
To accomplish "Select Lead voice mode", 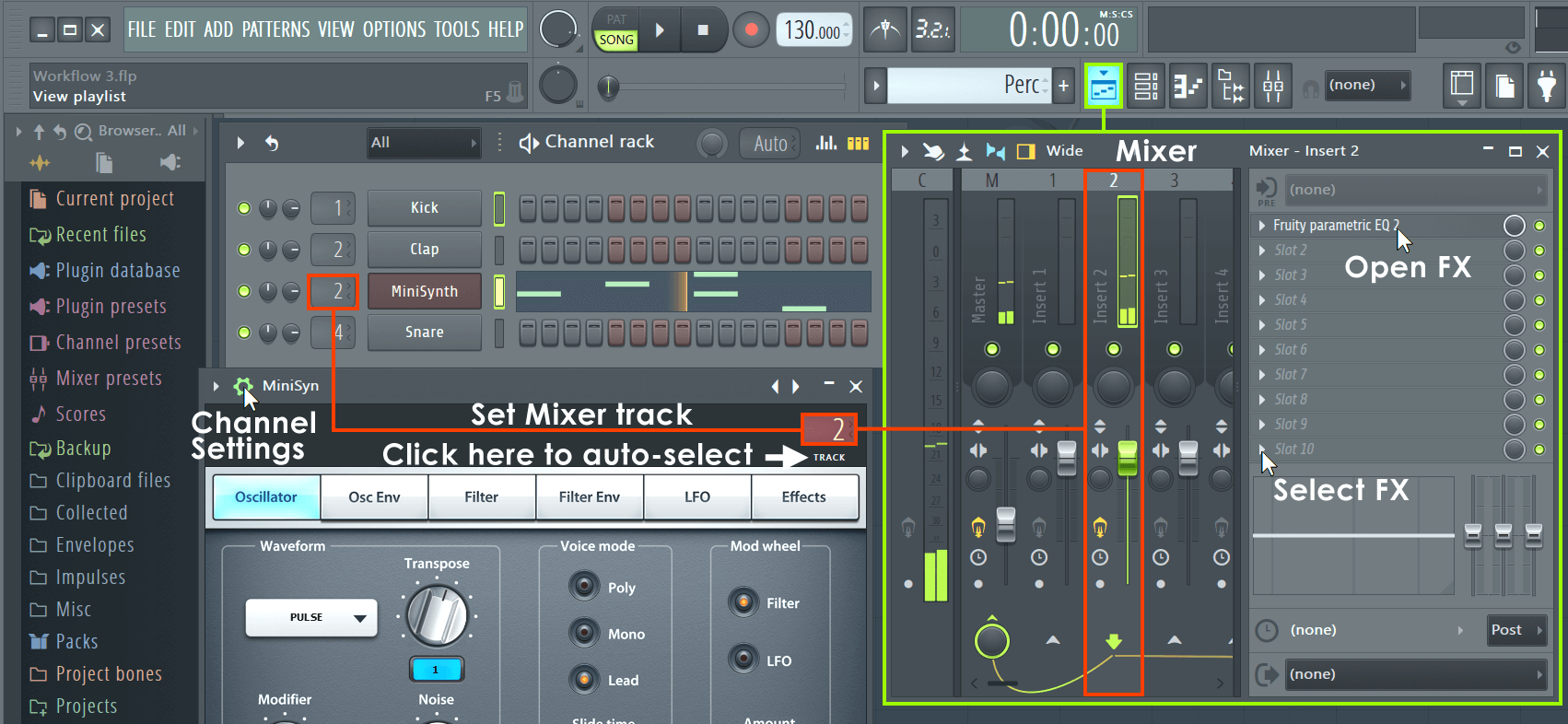I will 584,680.
